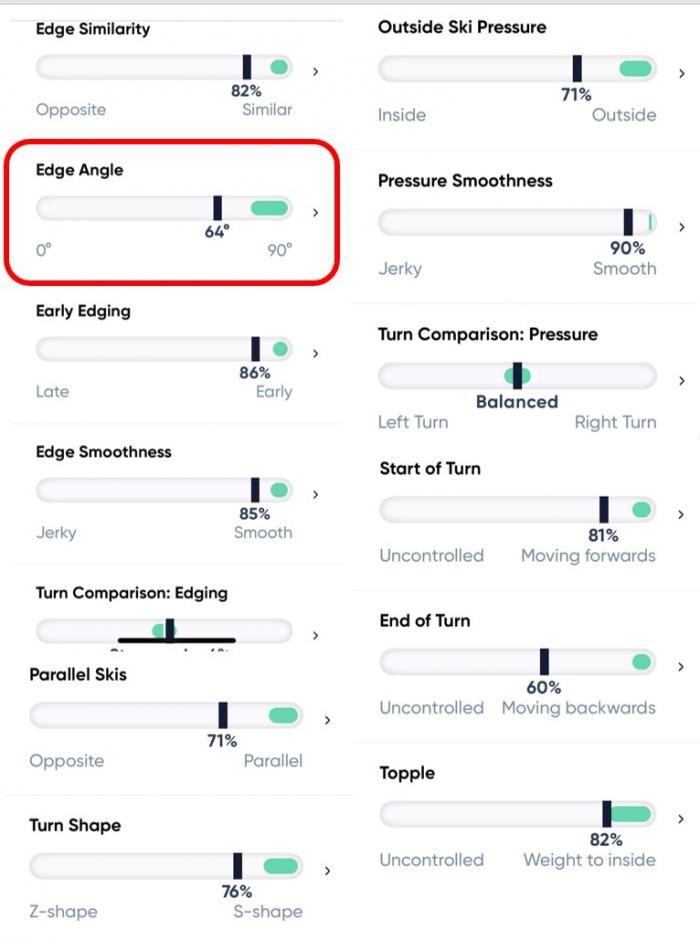Expand Early Edging chevron arrow
This screenshot has height=941, width=700.
(x=316, y=353)
